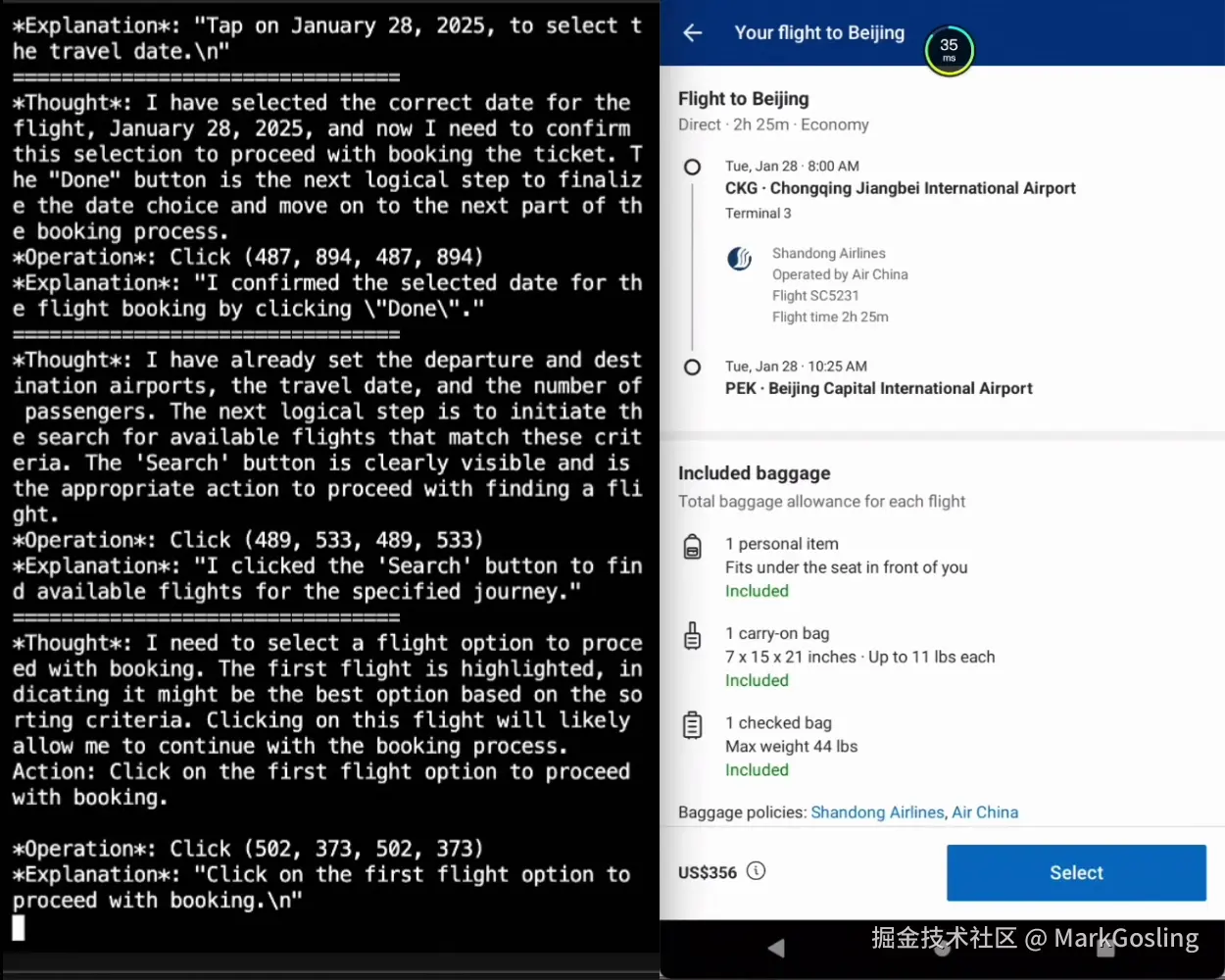
Task: Click the carry-on bag icon
Action: (692, 636)
